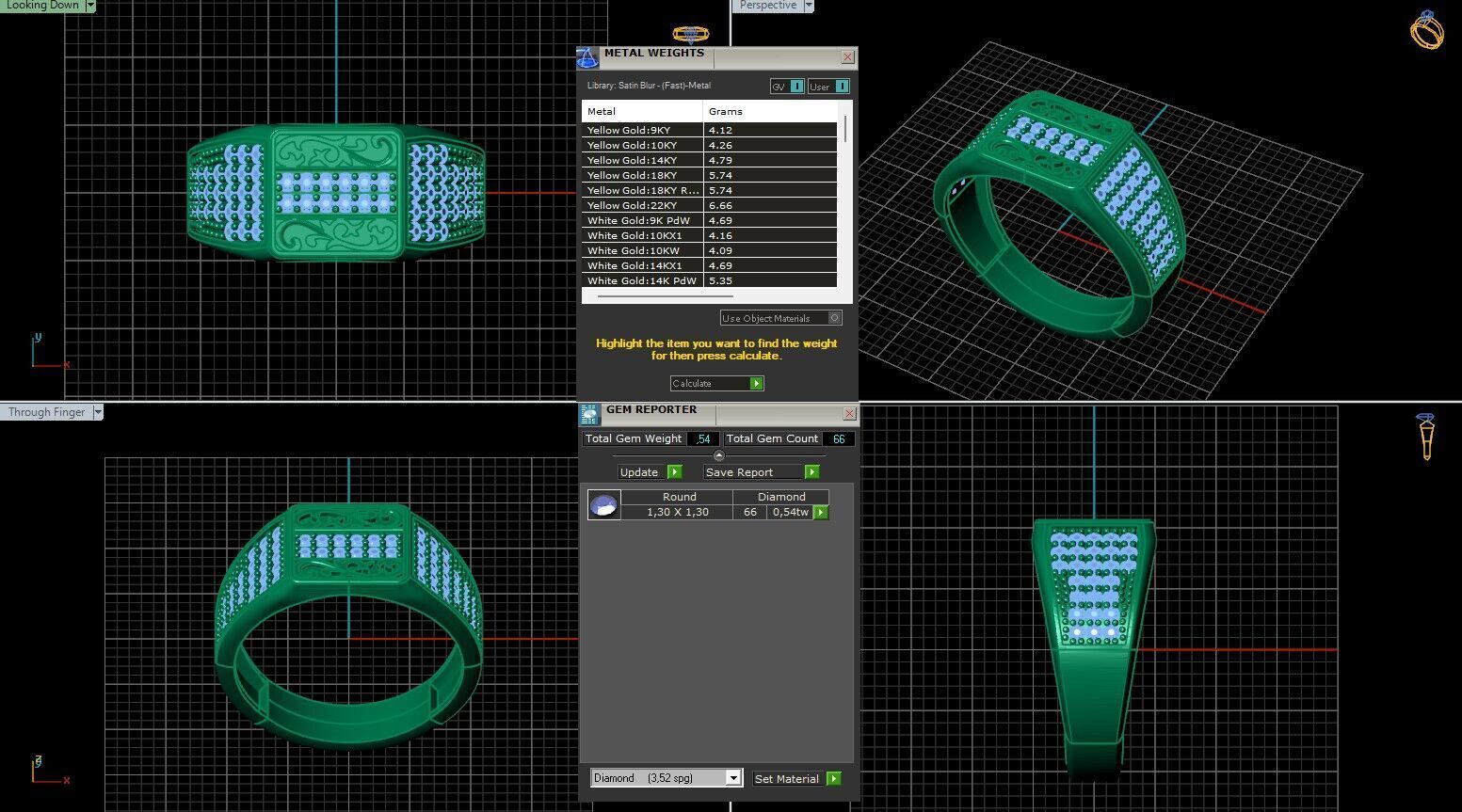This screenshot has height=812, width=1462.
Task: Click the Metal Weights scale icon
Action: 587,58
